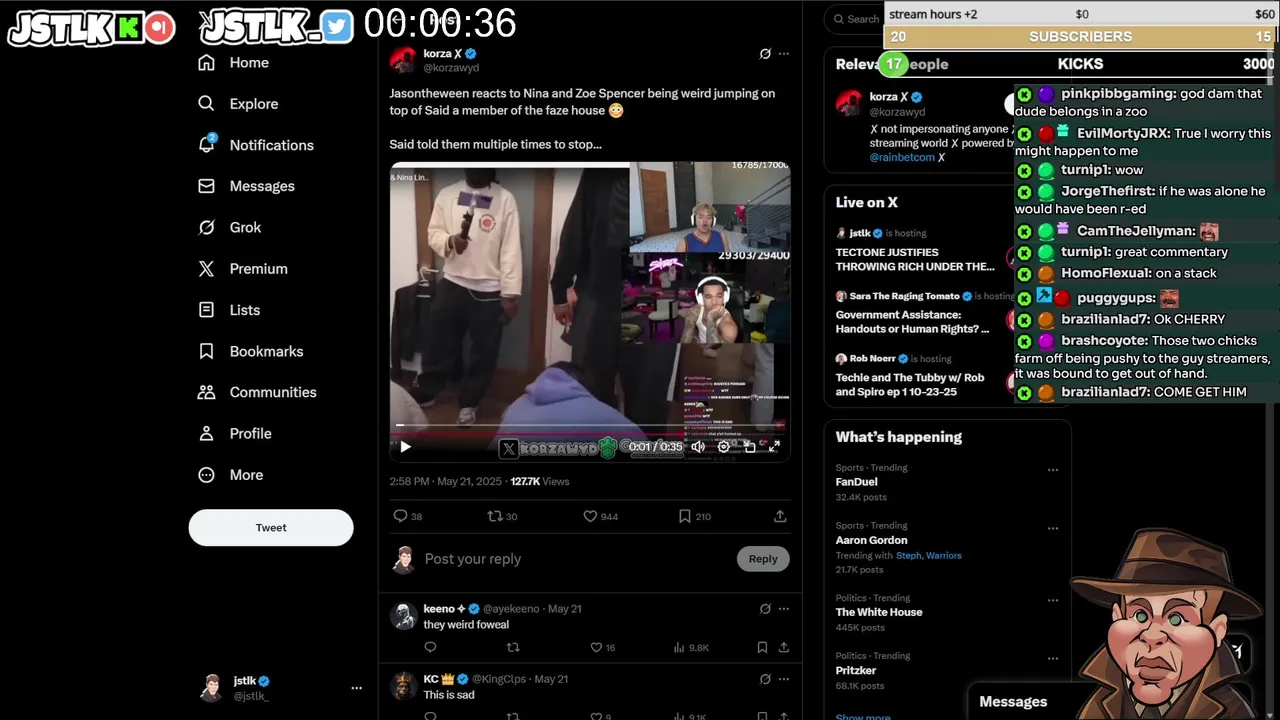Image resolution: width=1280 pixels, height=720 pixels.
Task: Click the Reply button
Action: coord(763,559)
